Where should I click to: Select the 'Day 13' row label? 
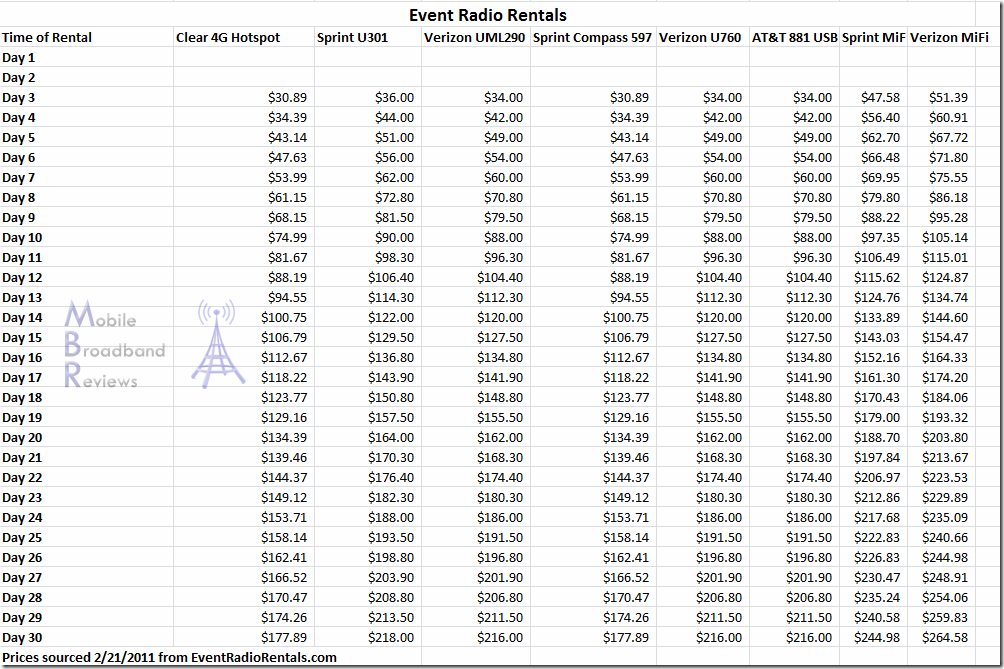[22, 298]
